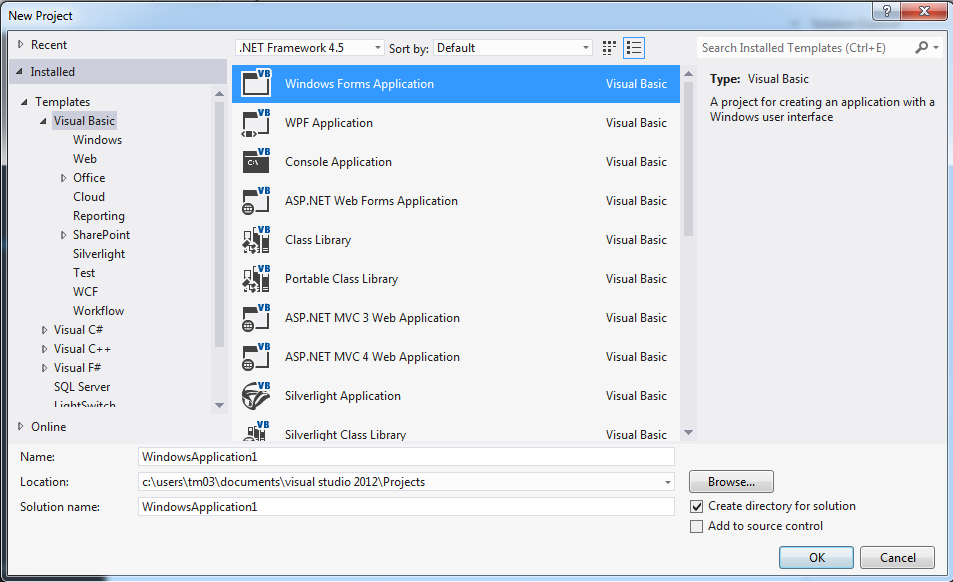Click the Console Application template icon

pos(256,162)
